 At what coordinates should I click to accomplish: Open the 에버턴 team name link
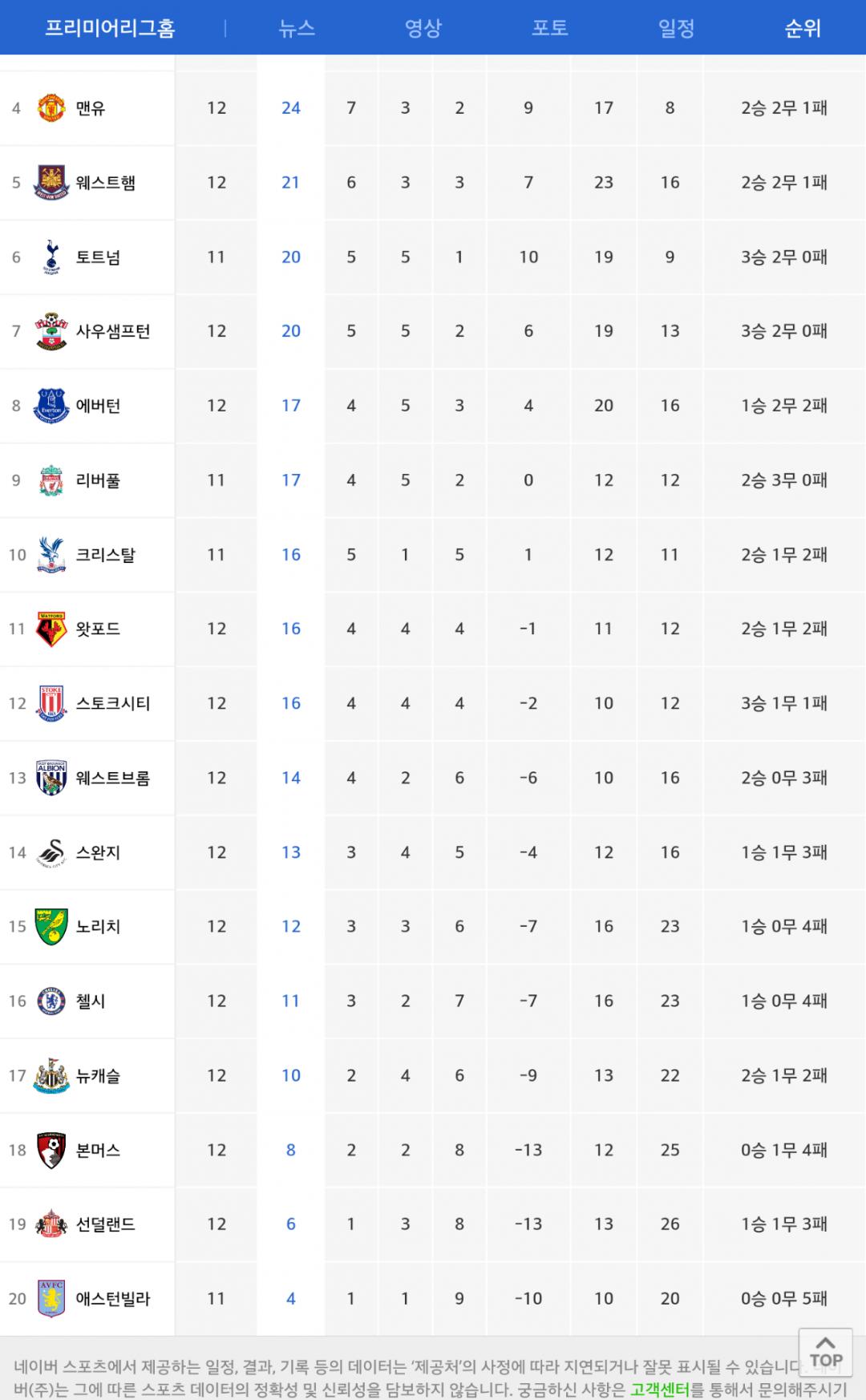tap(98, 406)
